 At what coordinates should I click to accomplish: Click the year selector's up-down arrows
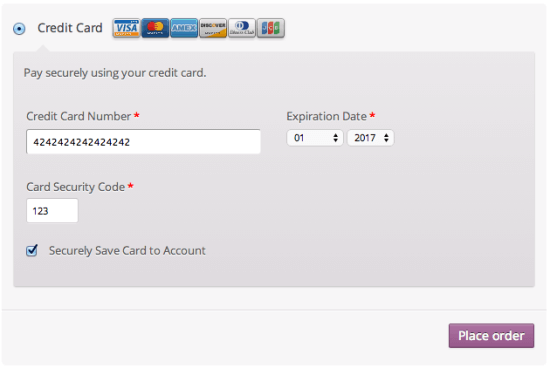tap(386, 138)
